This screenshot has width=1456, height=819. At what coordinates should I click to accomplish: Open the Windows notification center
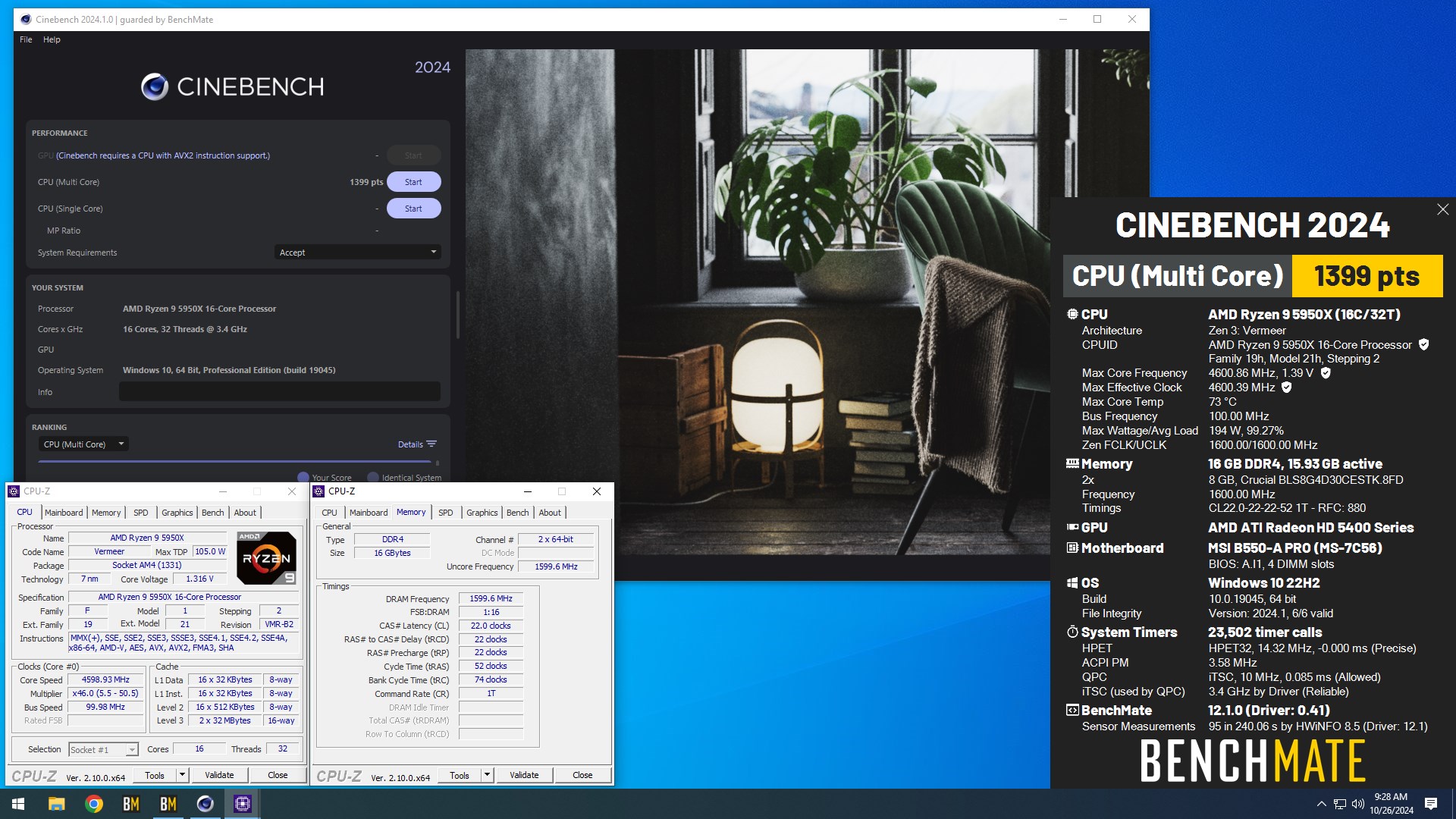coord(1431,804)
